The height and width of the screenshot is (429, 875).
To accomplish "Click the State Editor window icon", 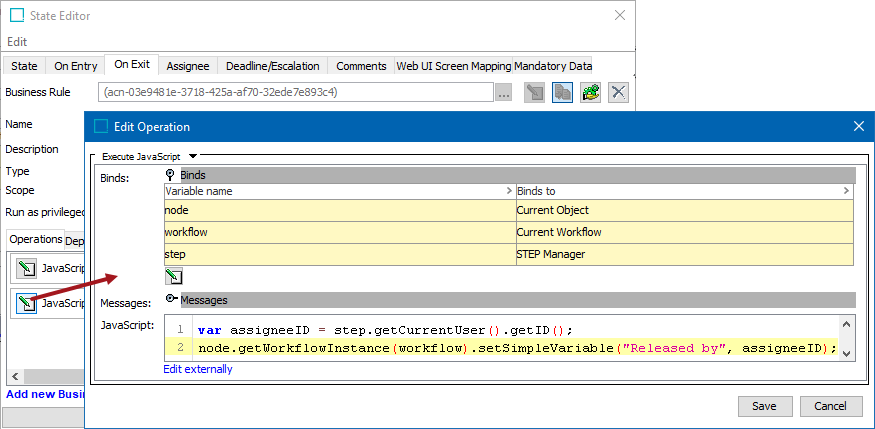I will [17, 16].
